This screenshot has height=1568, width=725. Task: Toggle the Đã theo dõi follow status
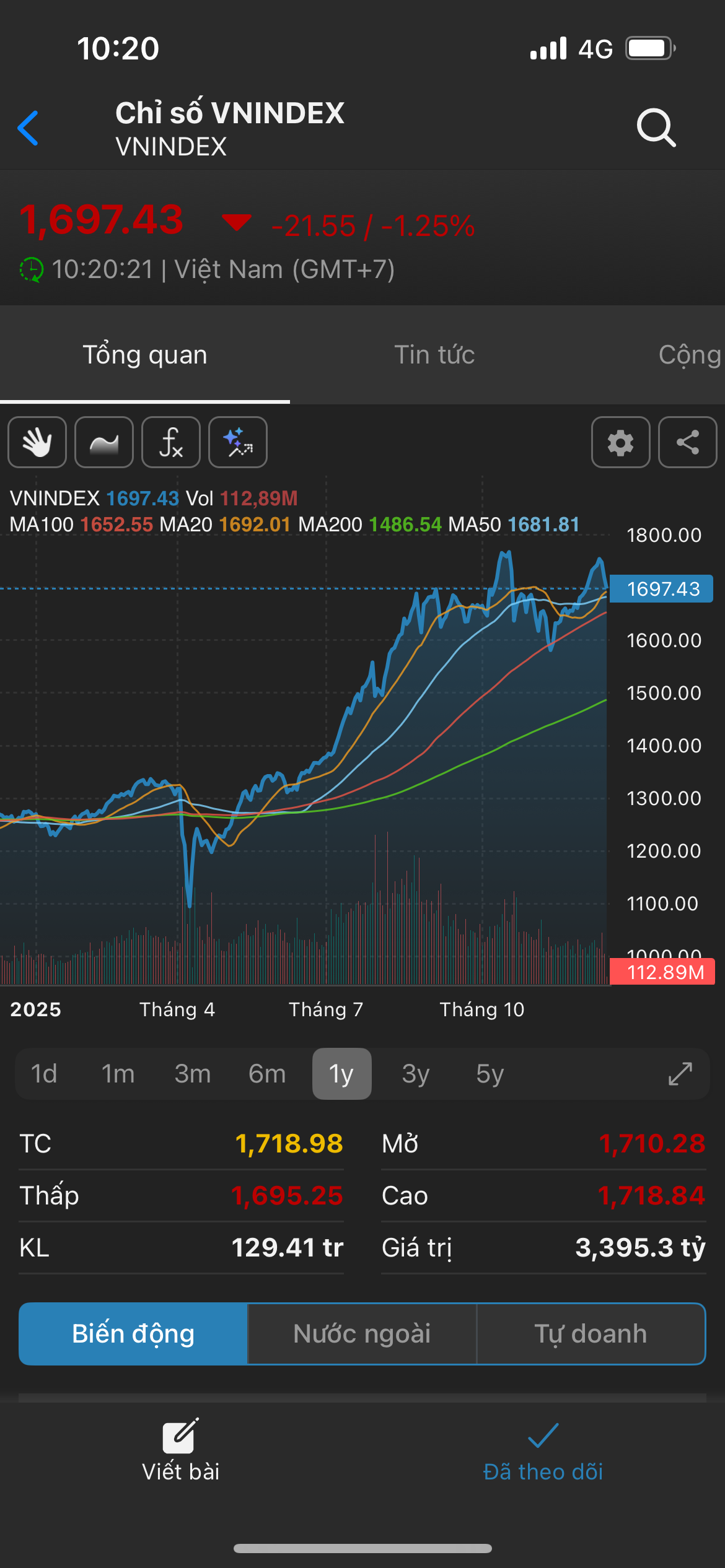pos(543,1449)
